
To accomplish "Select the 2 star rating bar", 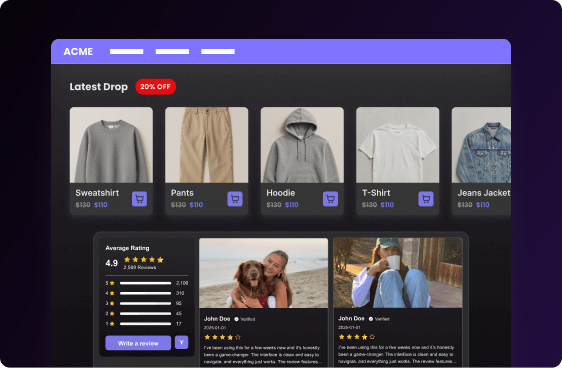I will tap(145, 314).
